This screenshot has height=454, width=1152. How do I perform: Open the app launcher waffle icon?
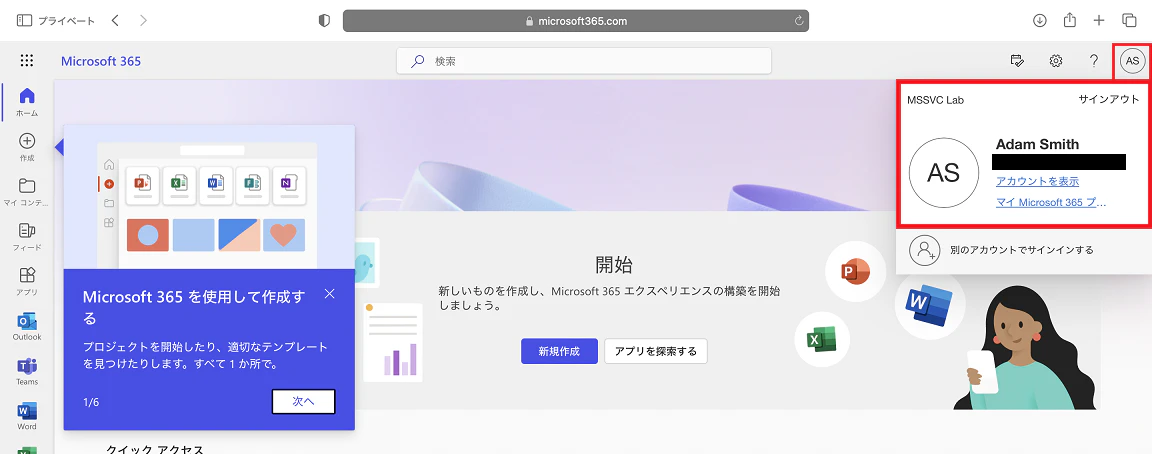pyautogui.click(x=26, y=61)
